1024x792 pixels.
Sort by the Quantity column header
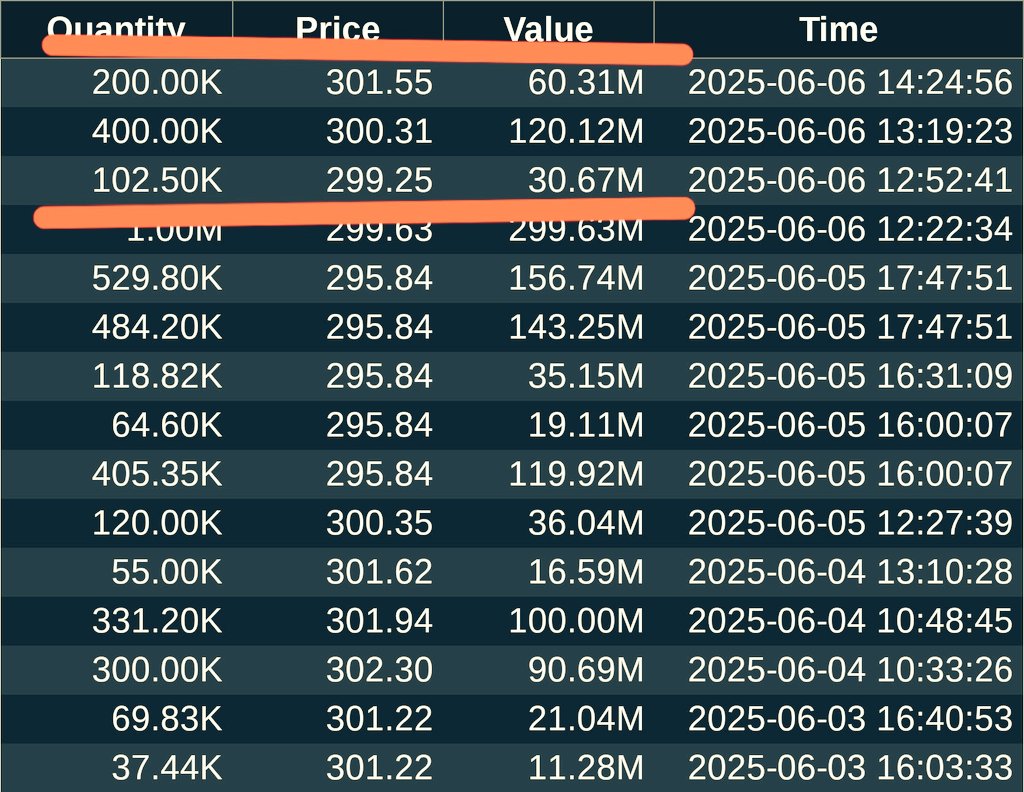coord(116,29)
